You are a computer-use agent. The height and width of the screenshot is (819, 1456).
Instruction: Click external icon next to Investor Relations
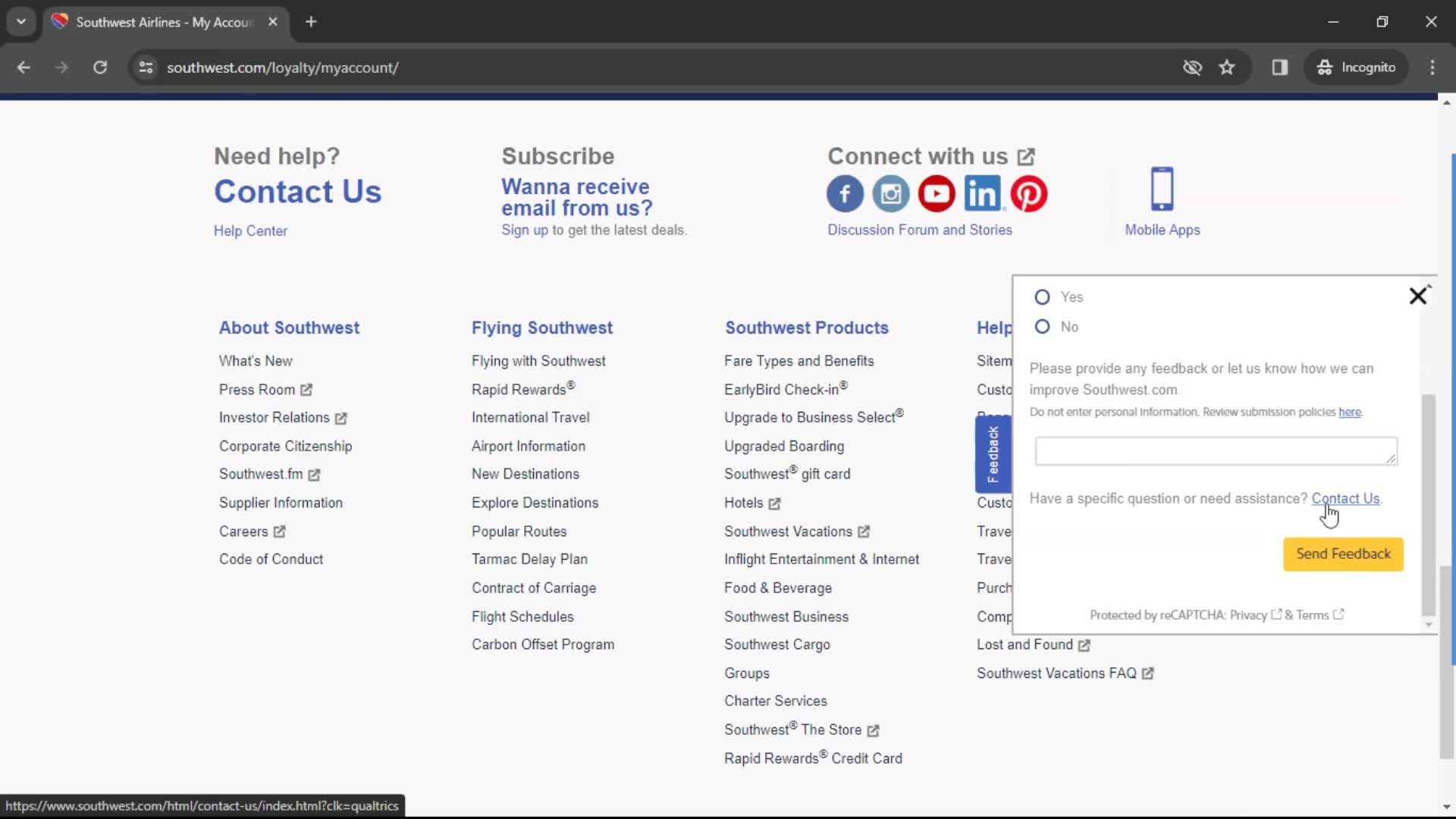(x=341, y=418)
